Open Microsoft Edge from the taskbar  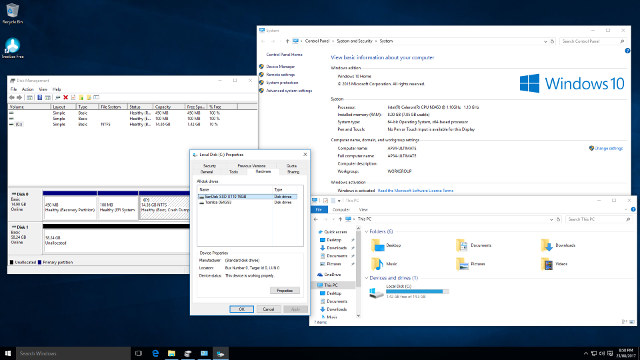tap(155, 353)
